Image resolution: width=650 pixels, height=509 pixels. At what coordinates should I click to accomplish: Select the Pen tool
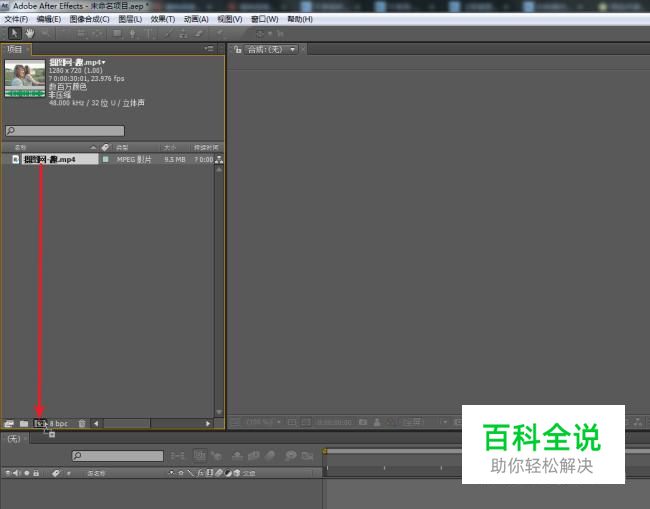click(x=132, y=34)
